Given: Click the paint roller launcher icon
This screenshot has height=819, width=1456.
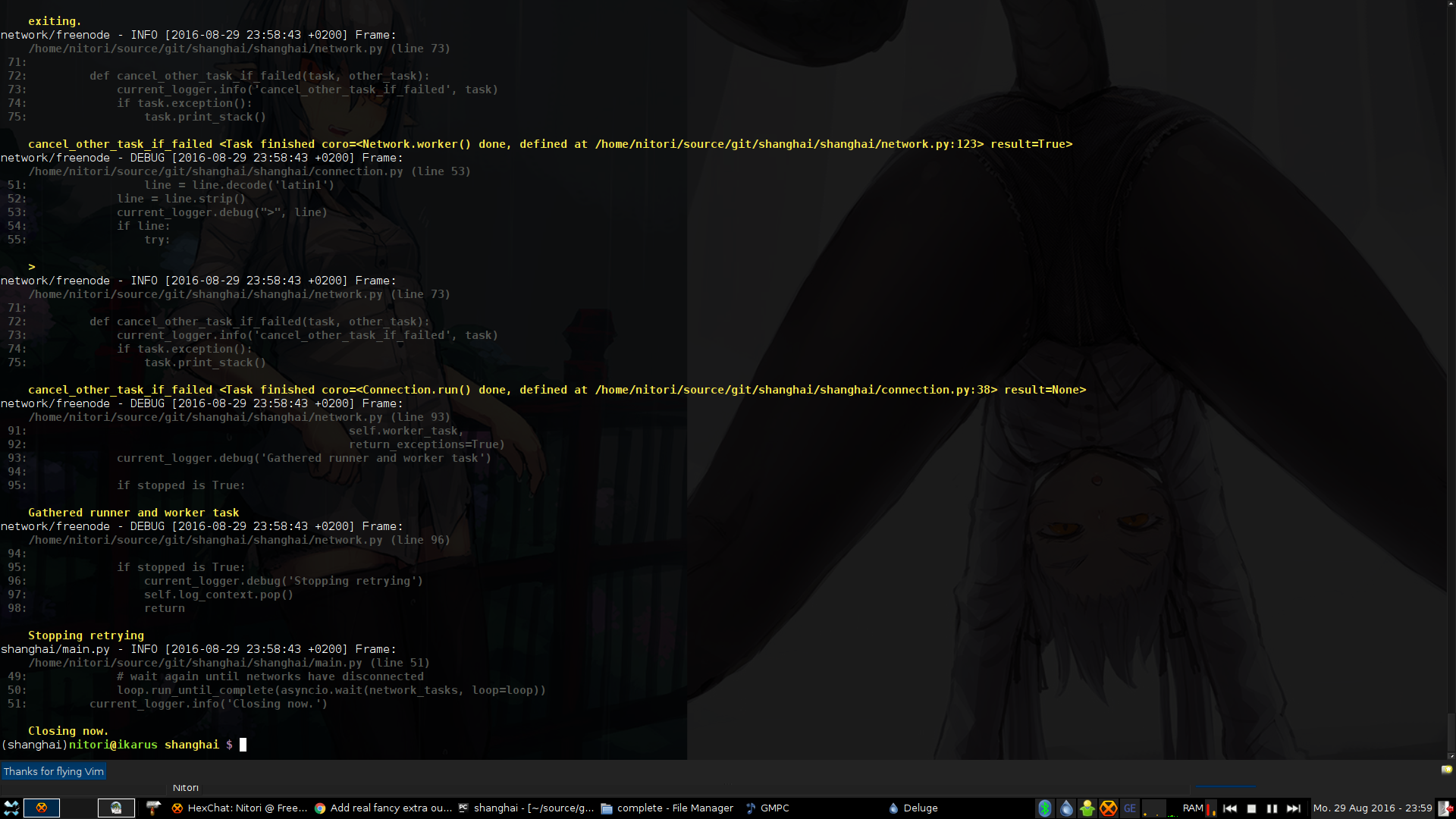Looking at the screenshot, I should (x=154, y=808).
